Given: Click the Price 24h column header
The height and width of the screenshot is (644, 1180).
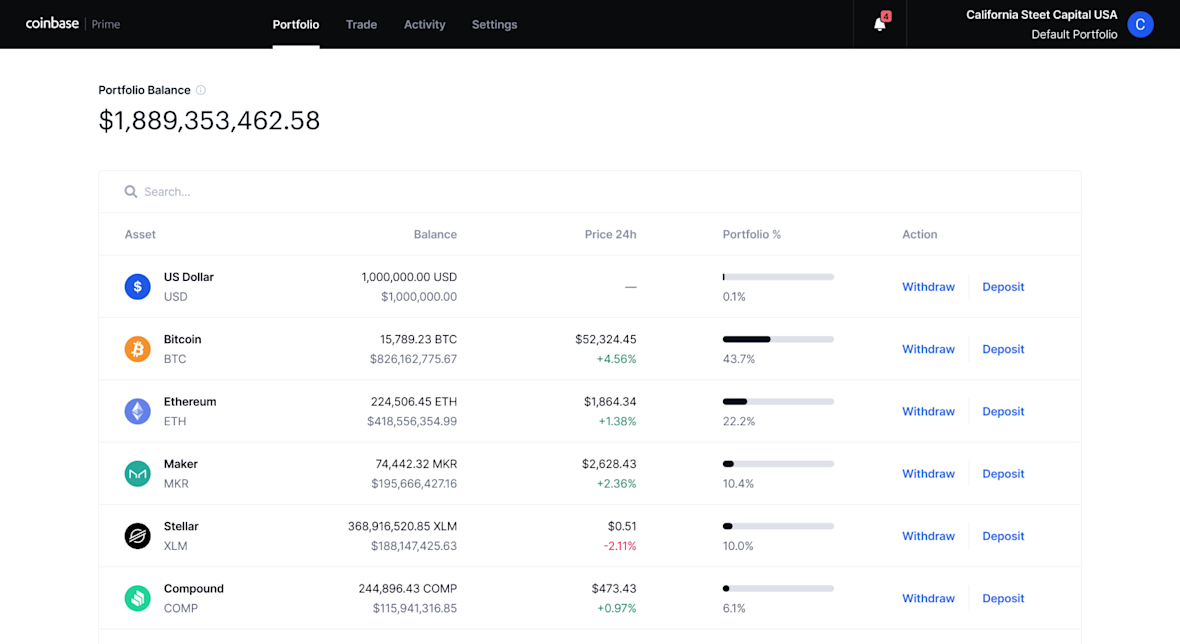Looking at the screenshot, I should [x=610, y=234].
